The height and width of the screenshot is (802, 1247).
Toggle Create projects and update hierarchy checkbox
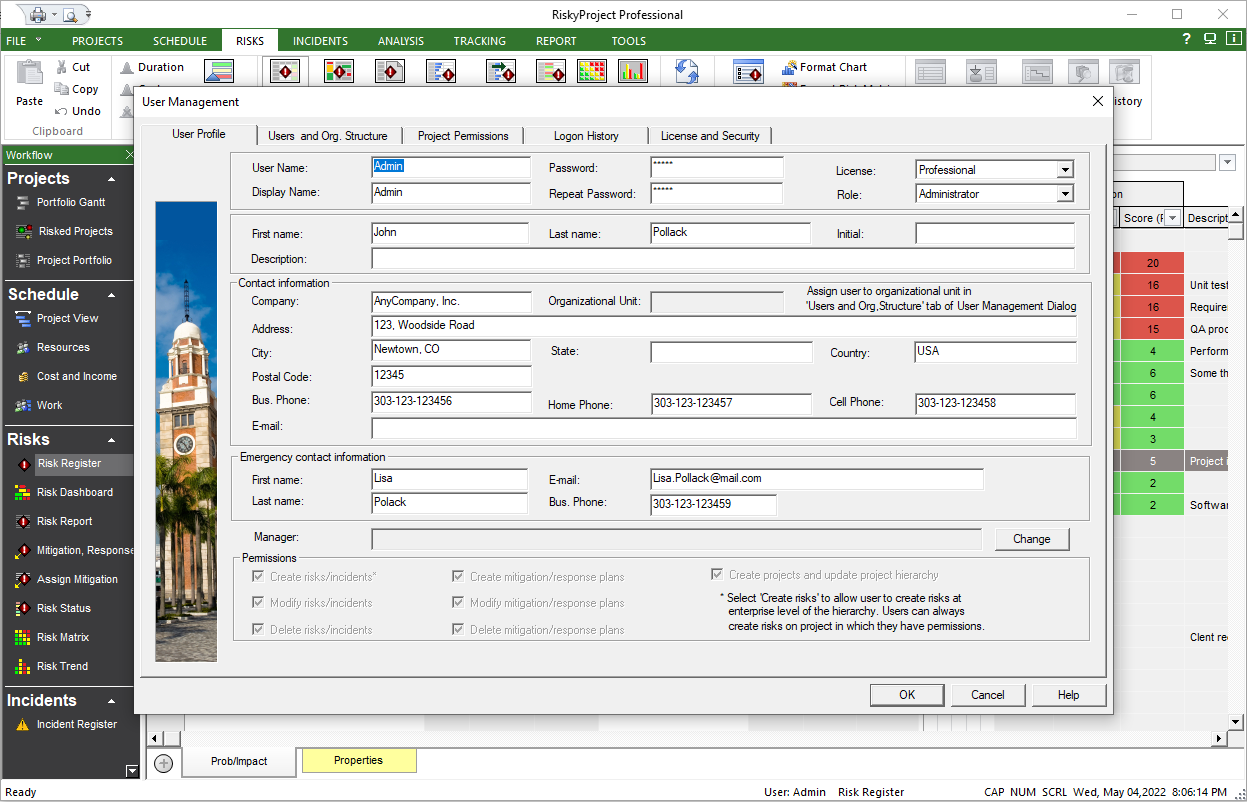pos(717,575)
